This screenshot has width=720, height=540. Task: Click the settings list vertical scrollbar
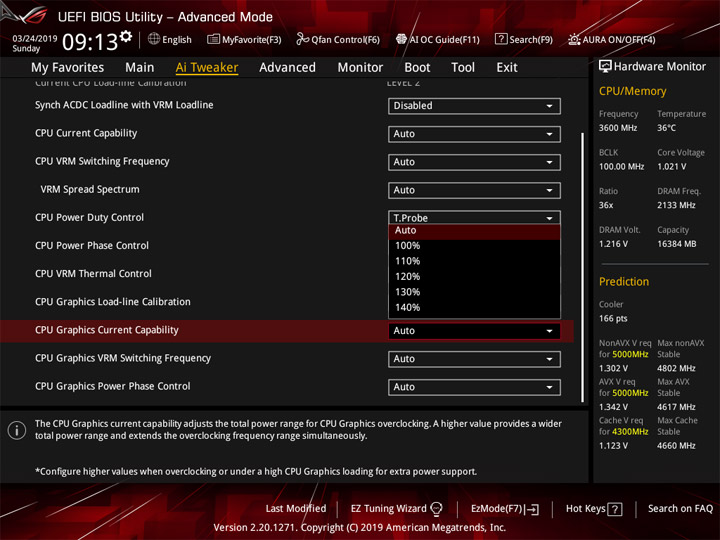point(583,267)
